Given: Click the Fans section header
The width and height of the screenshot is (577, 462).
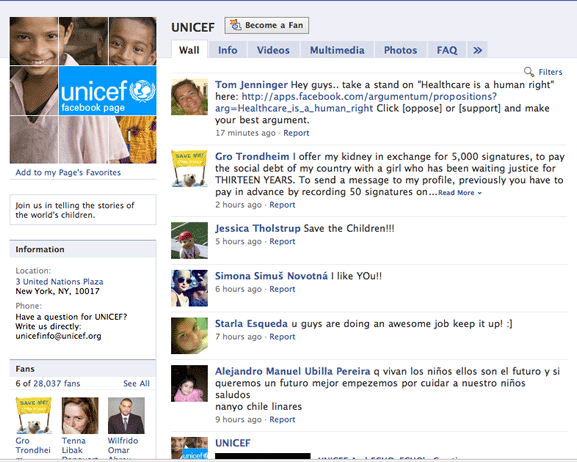Looking at the screenshot, I should 83,369.
